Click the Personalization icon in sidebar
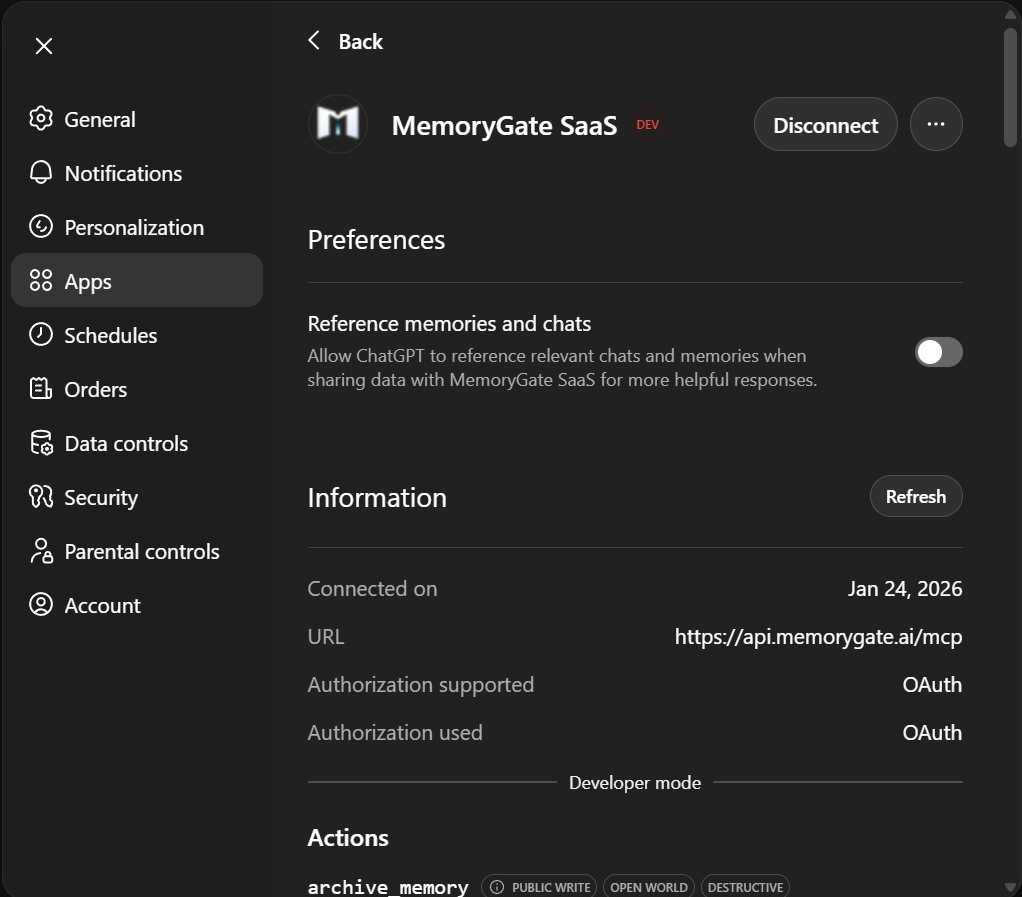 40,227
